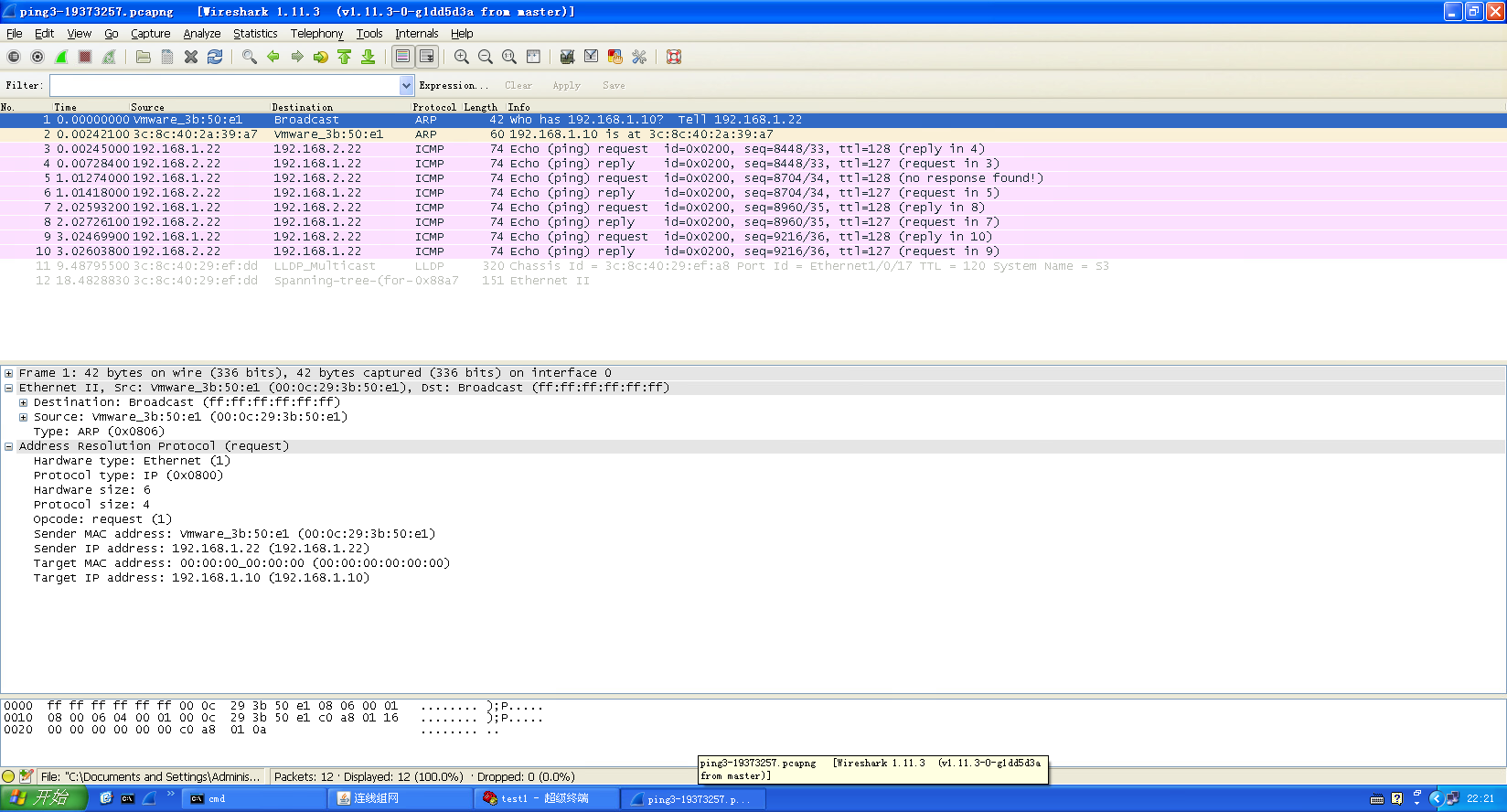Screen dimensions: 1507x812
Task: Select packet 2 ARP reply row
Action: point(753,134)
